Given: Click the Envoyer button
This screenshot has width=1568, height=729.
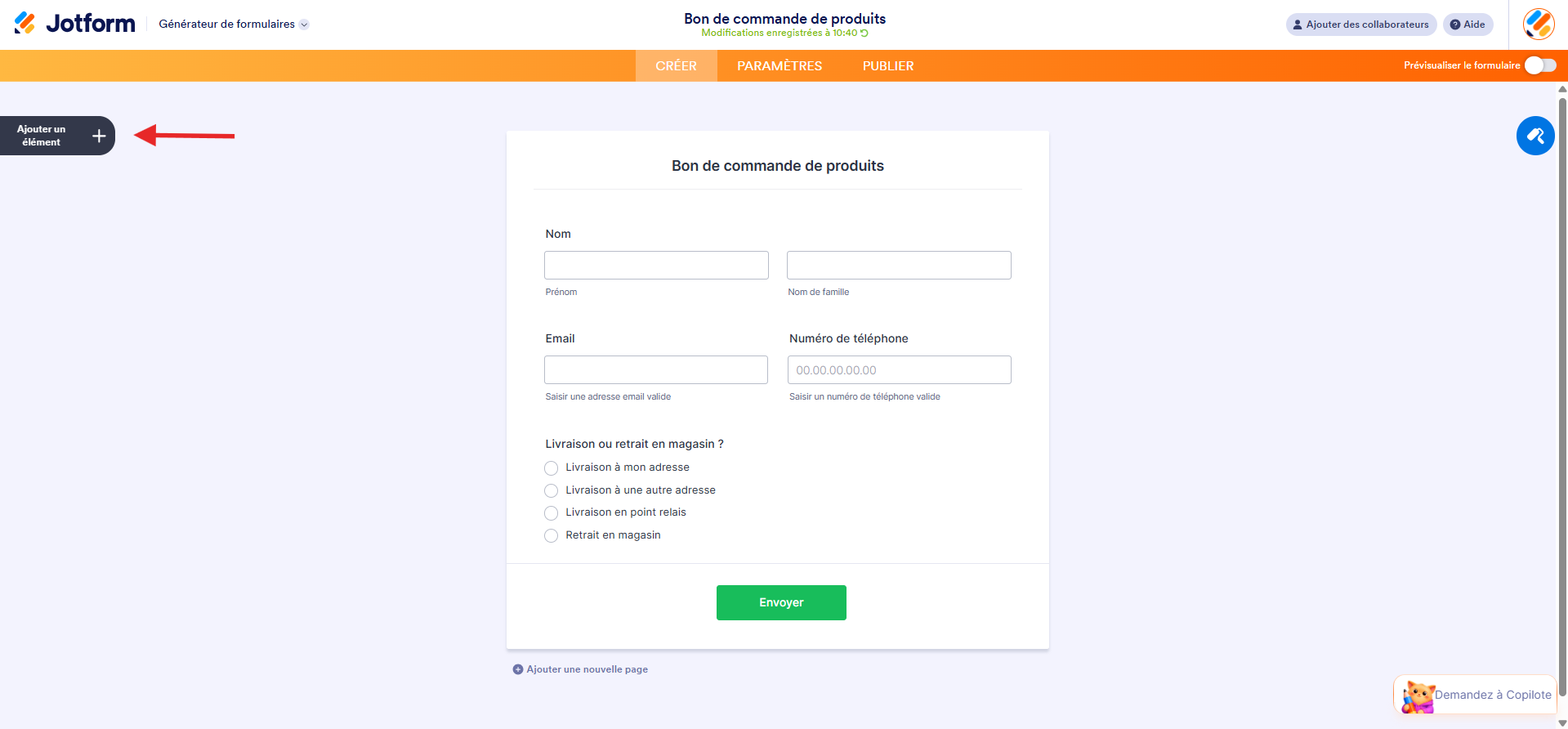Looking at the screenshot, I should pyautogui.click(x=780, y=602).
